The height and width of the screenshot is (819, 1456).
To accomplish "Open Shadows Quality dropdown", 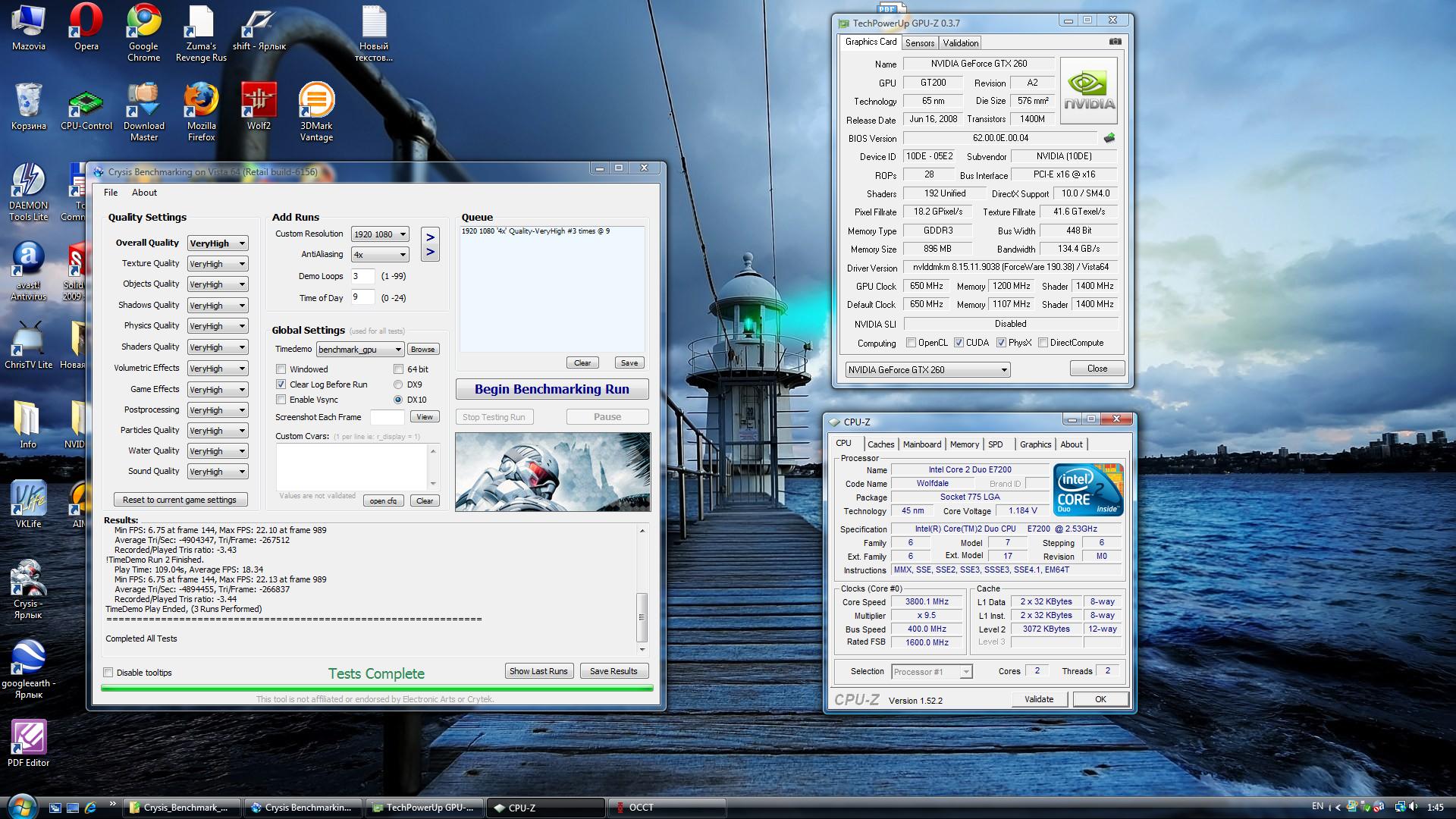I will pos(218,306).
